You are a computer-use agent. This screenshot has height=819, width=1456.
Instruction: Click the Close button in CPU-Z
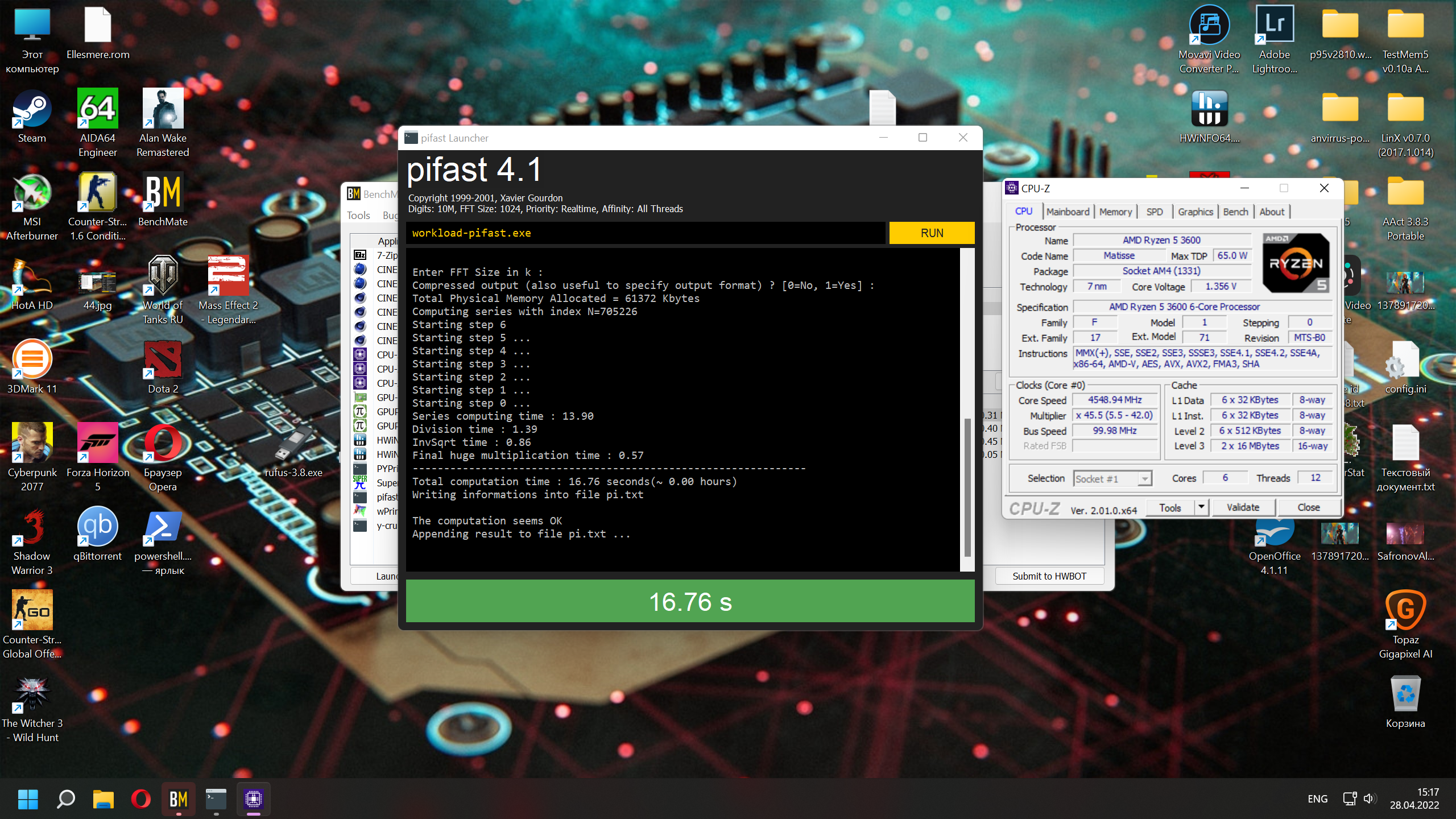(x=1309, y=507)
